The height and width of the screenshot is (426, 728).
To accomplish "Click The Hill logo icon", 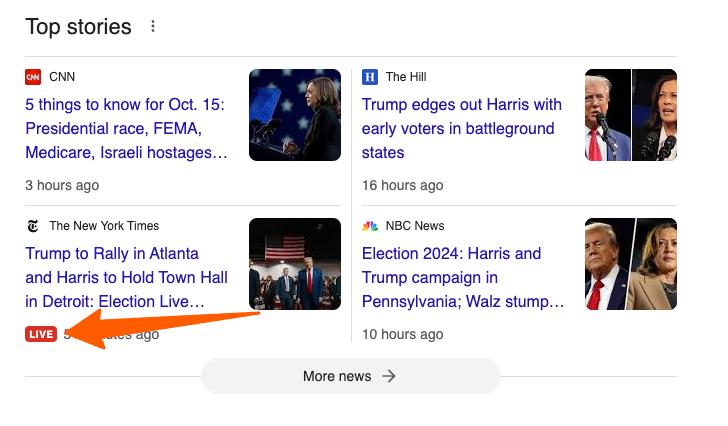I will click(370, 77).
